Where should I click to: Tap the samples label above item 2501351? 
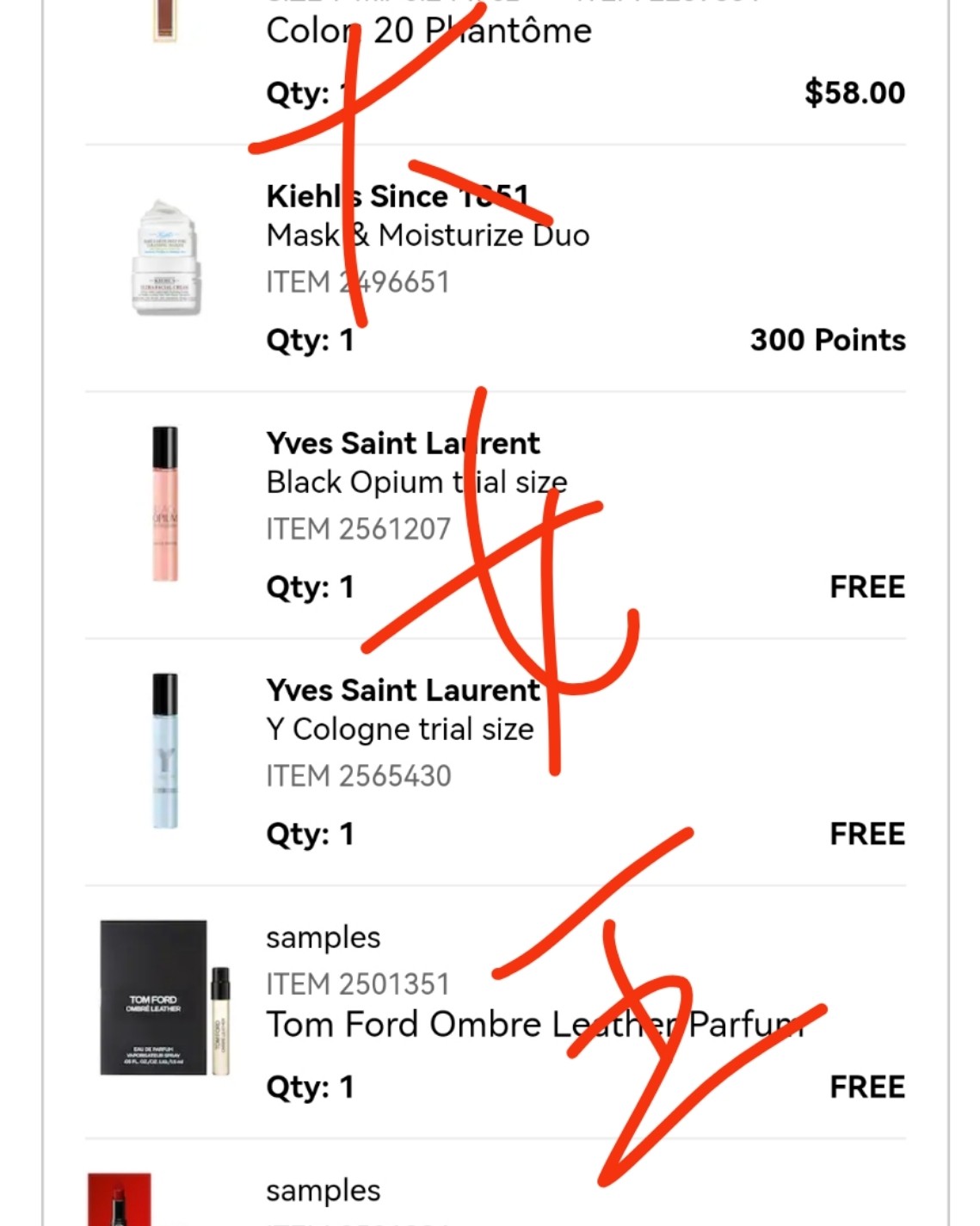click(323, 937)
